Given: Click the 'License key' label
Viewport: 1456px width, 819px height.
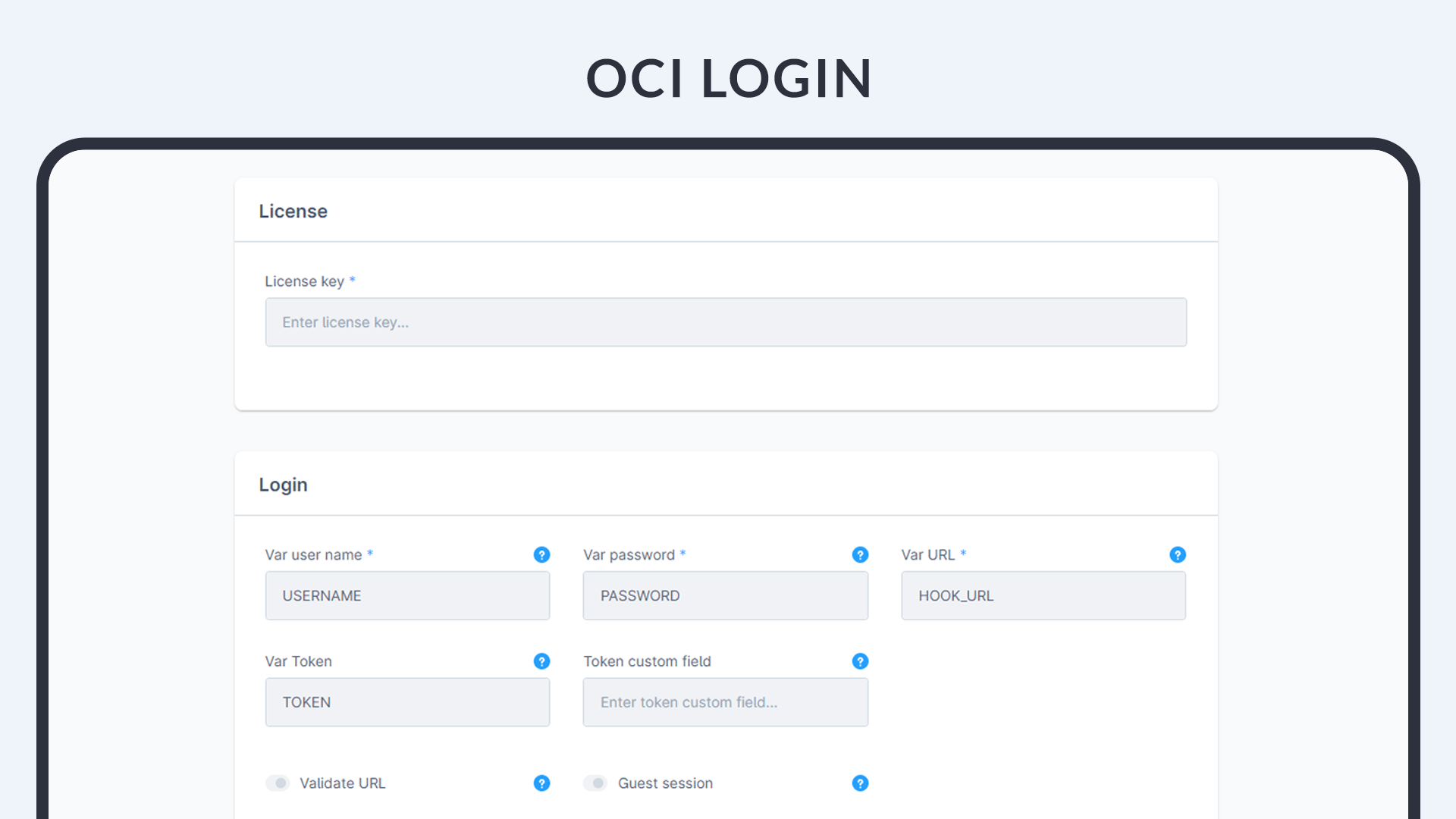Looking at the screenshot, I should (305, 281).
